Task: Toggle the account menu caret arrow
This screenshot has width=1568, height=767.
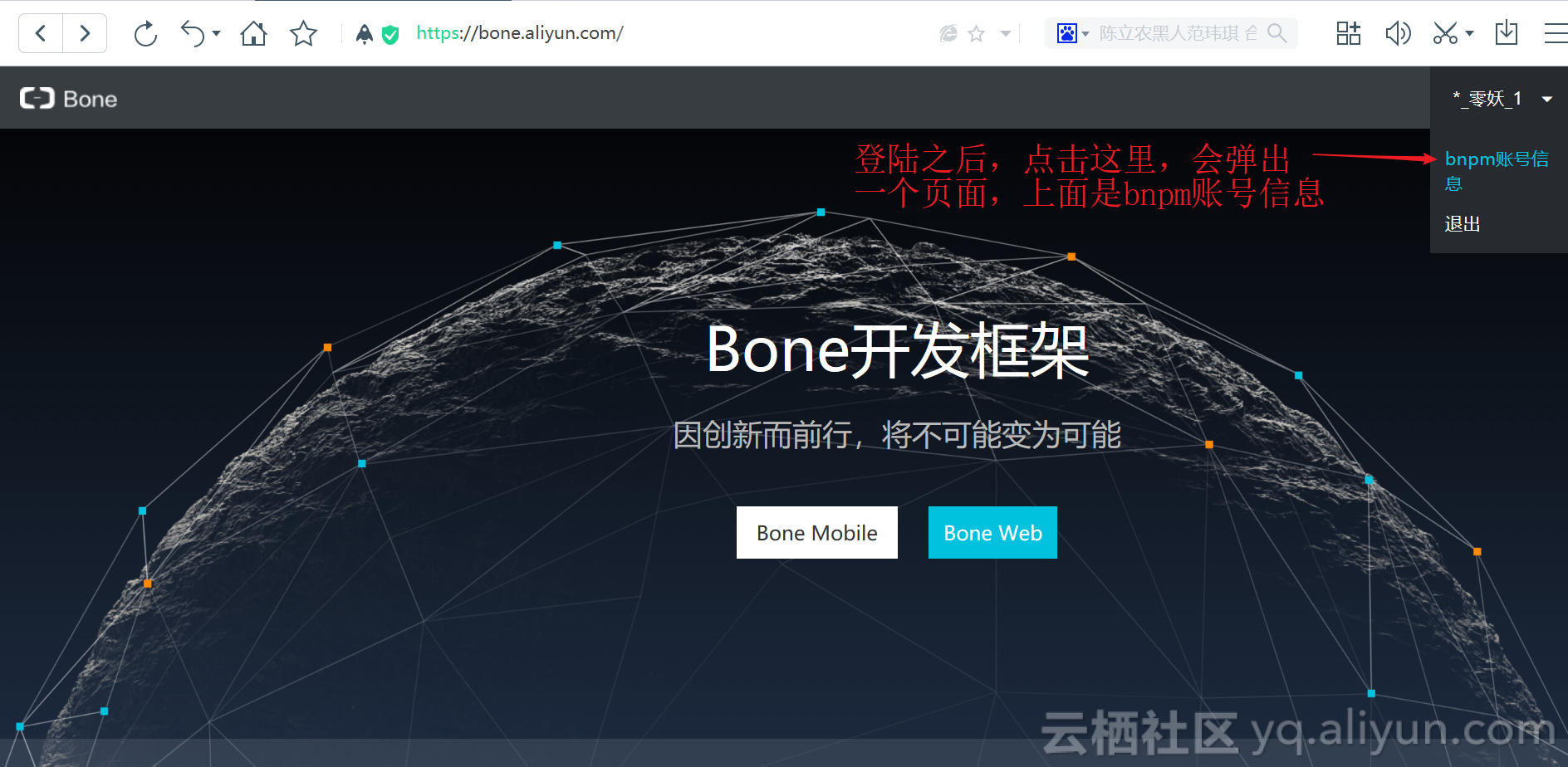Action: click(1546, 100)
